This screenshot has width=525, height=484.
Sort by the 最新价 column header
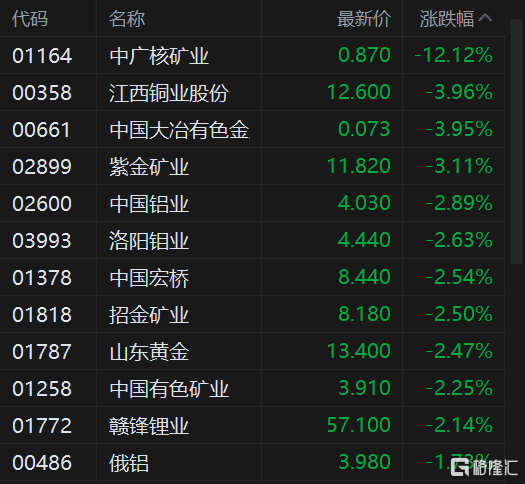coord(364,18)
